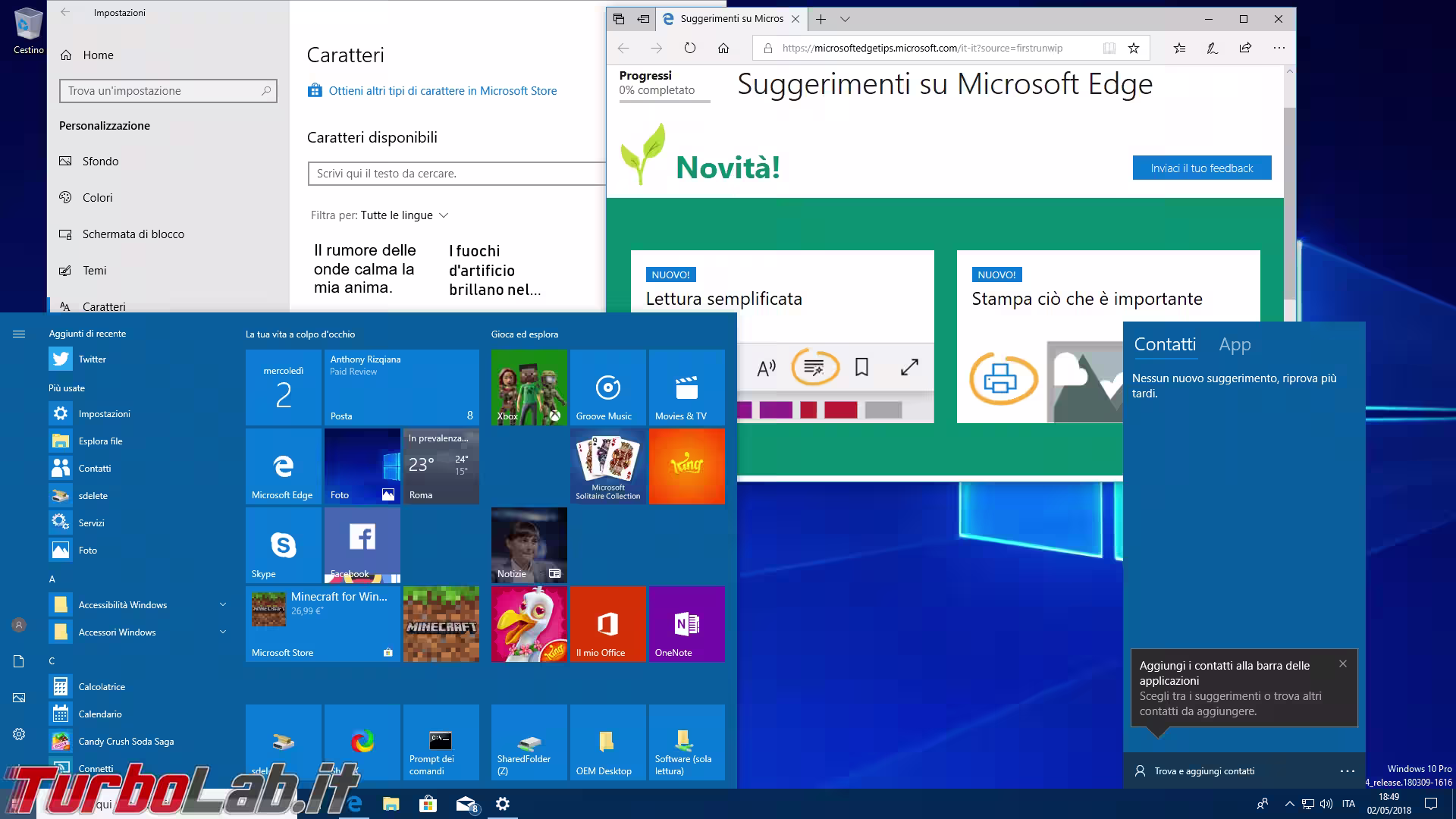This screenshot has width=1456, height=819.
Task: Open Schermata di blocco settings
Action: pos(168,234)
